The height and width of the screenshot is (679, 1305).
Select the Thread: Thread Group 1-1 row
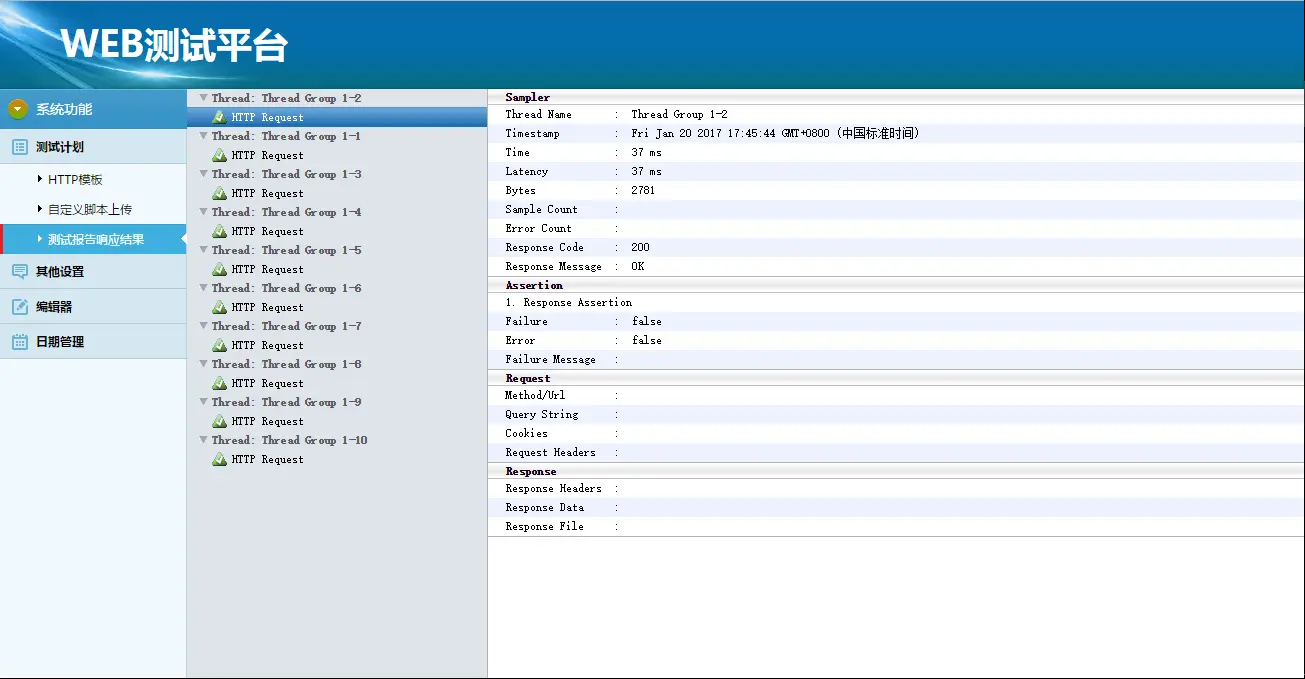pyautogui.click(x=337, y=136)
